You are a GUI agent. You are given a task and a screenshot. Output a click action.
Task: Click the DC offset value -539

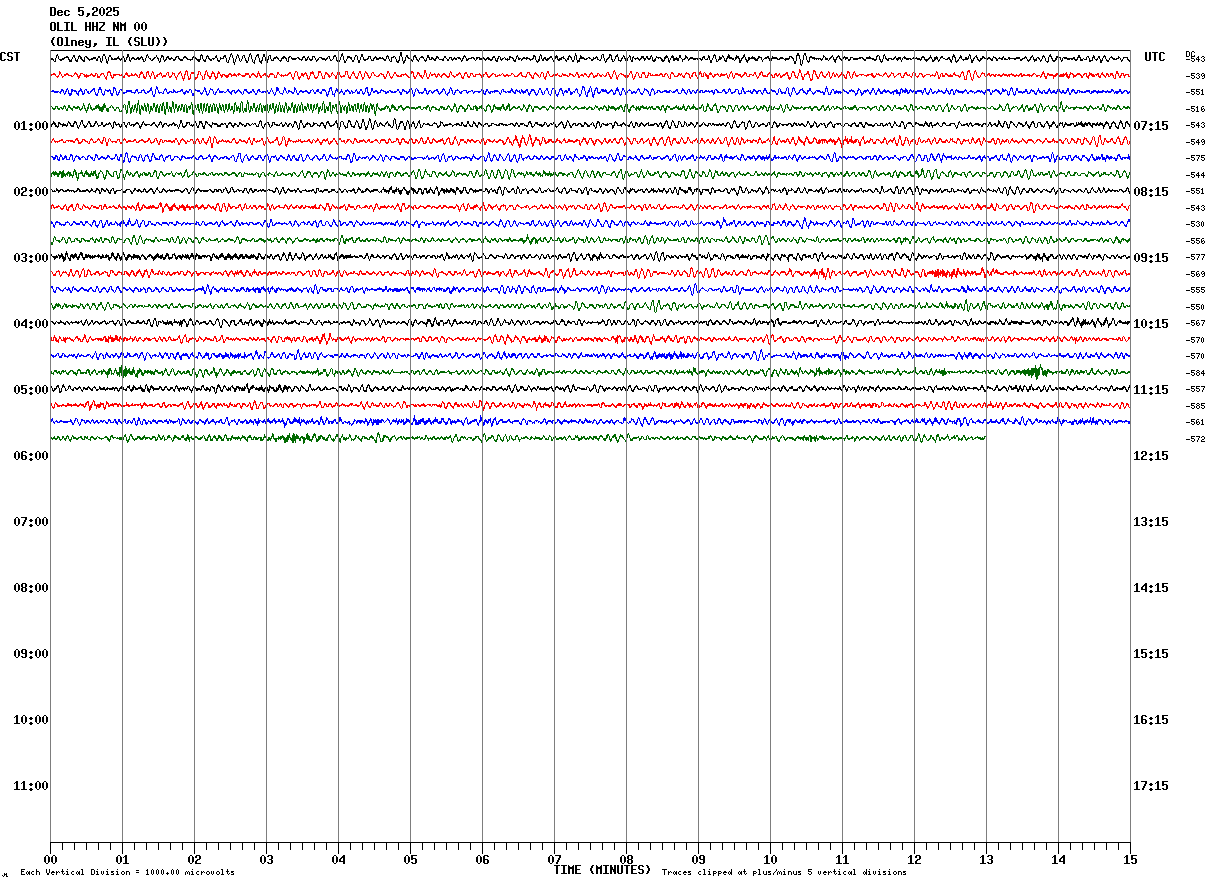[1195, 76]
